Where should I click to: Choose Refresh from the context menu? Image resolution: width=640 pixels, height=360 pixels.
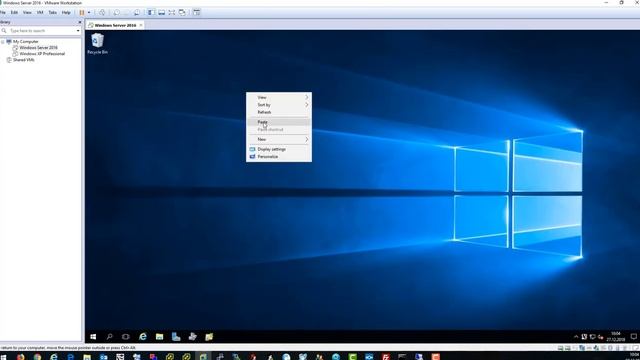279,112
